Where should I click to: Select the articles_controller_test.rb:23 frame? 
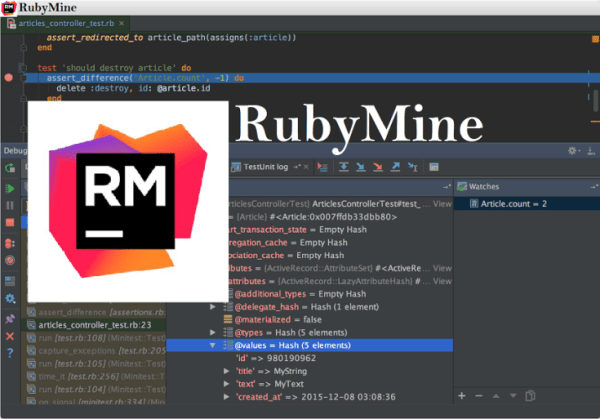click(94, 325)
